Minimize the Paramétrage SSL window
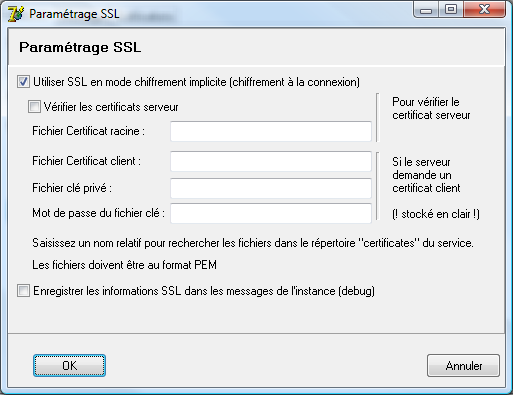Viewport: 513px width, 395px height. click(x=426, y=10)
